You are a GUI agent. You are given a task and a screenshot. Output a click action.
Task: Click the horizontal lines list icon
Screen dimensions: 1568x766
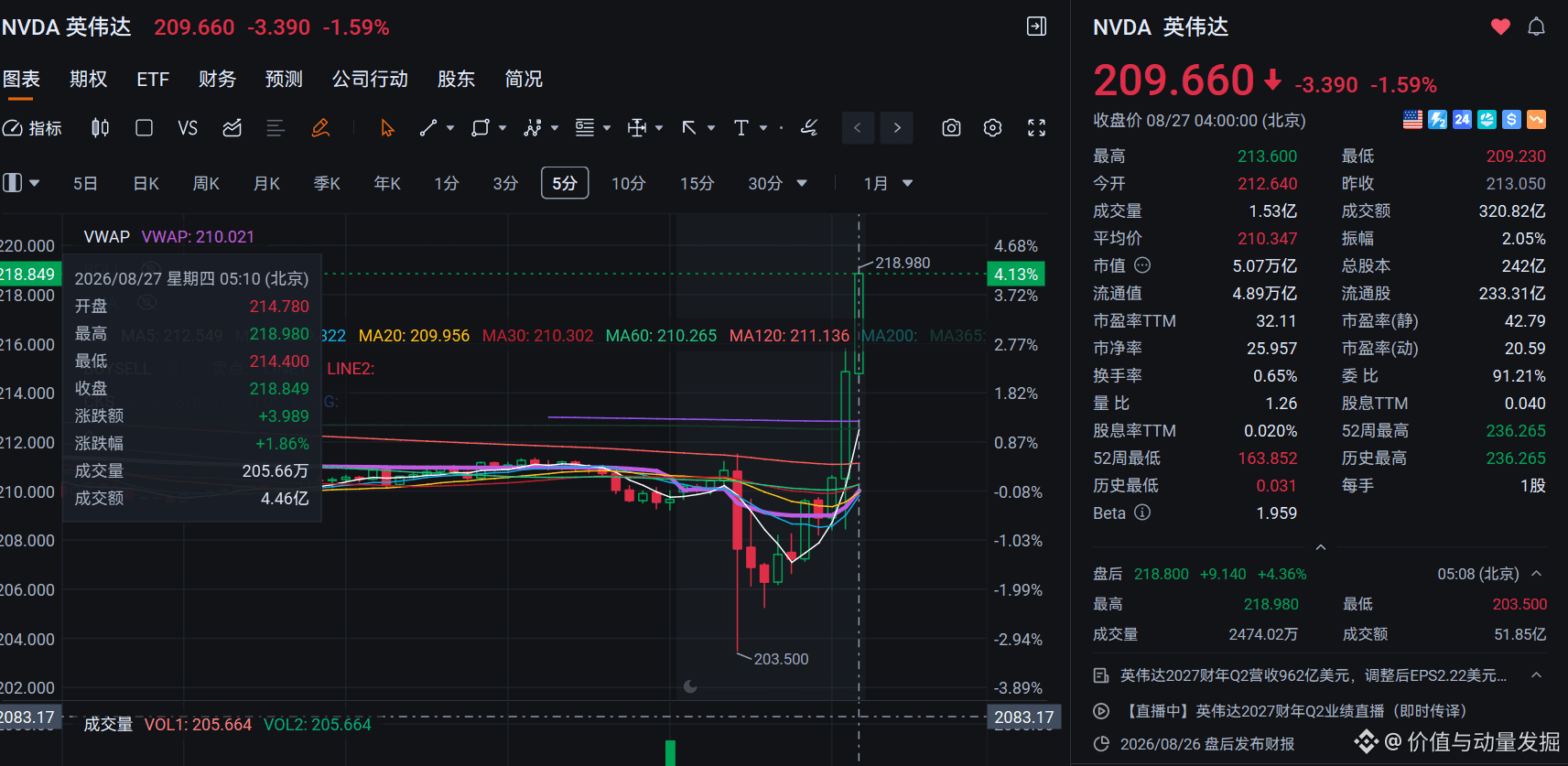(x=276, y=128)
